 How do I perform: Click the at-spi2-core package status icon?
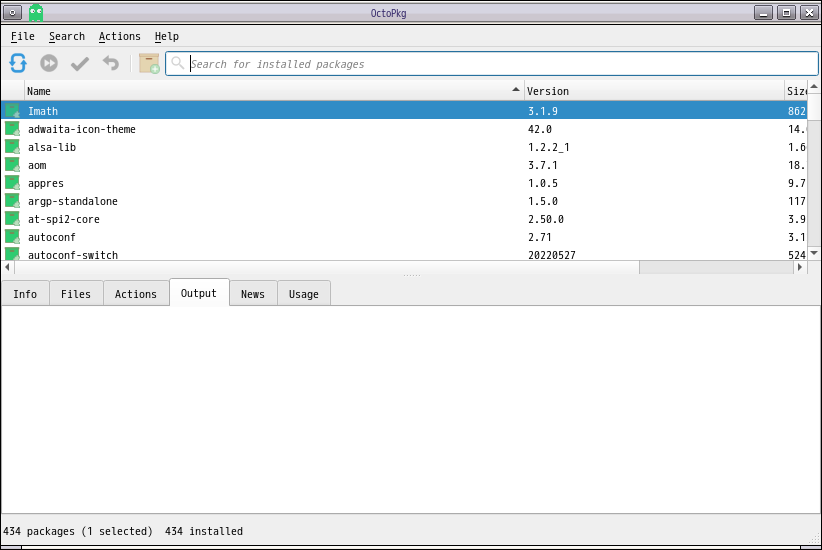pyautogui.click(x=12, y=219)
